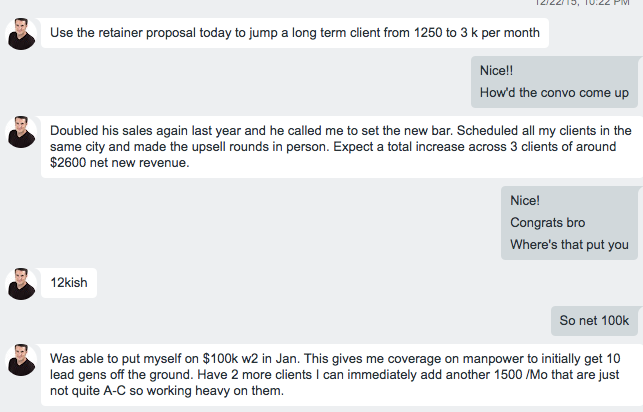Image resolution: width=643 pixels, height=412 pixels.
Task: Select the 'Nice!!' reply line
Action: coord(499,72)
